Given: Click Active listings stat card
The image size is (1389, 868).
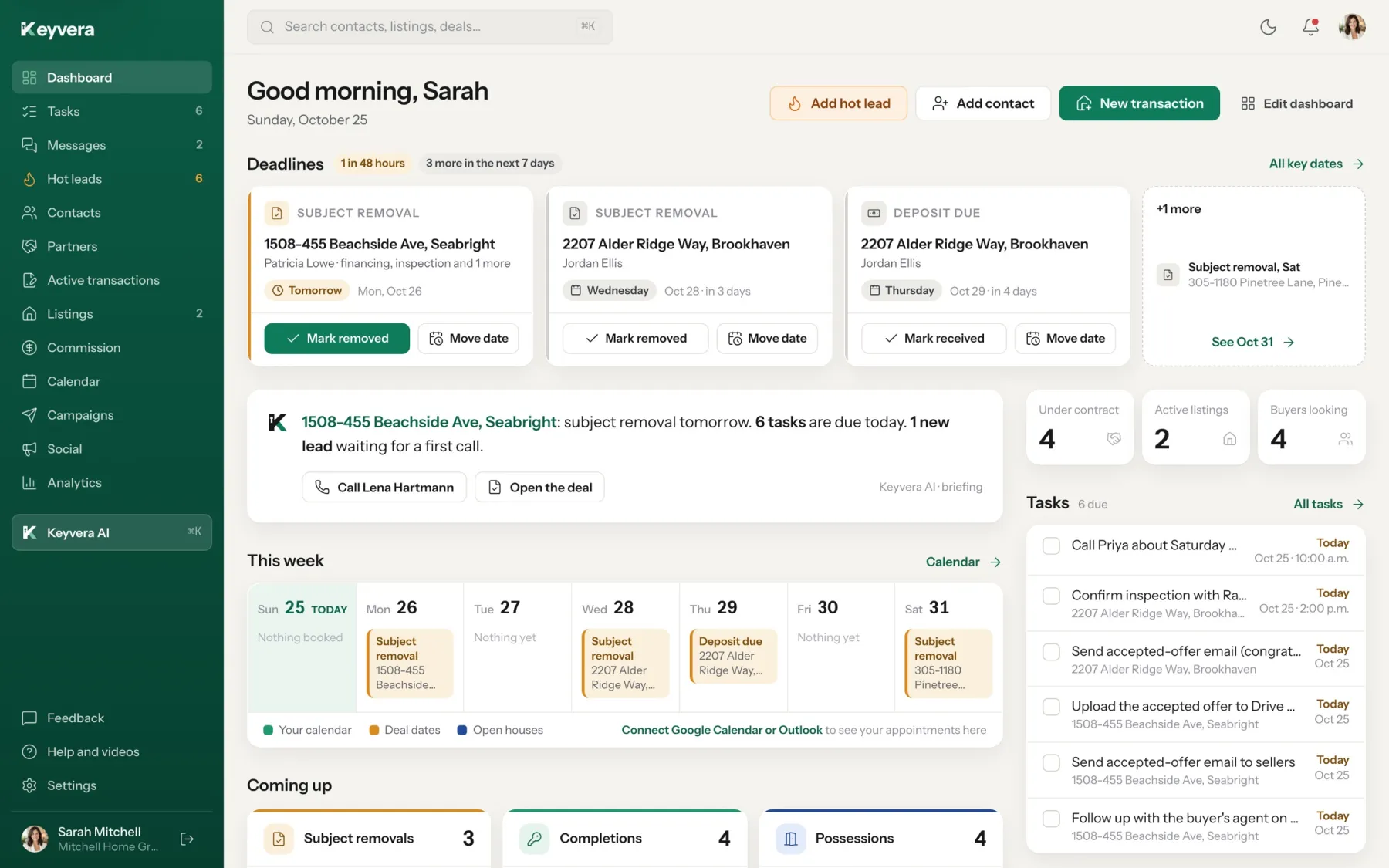Looking at the screenshot, I should [x=1195, y=427].
